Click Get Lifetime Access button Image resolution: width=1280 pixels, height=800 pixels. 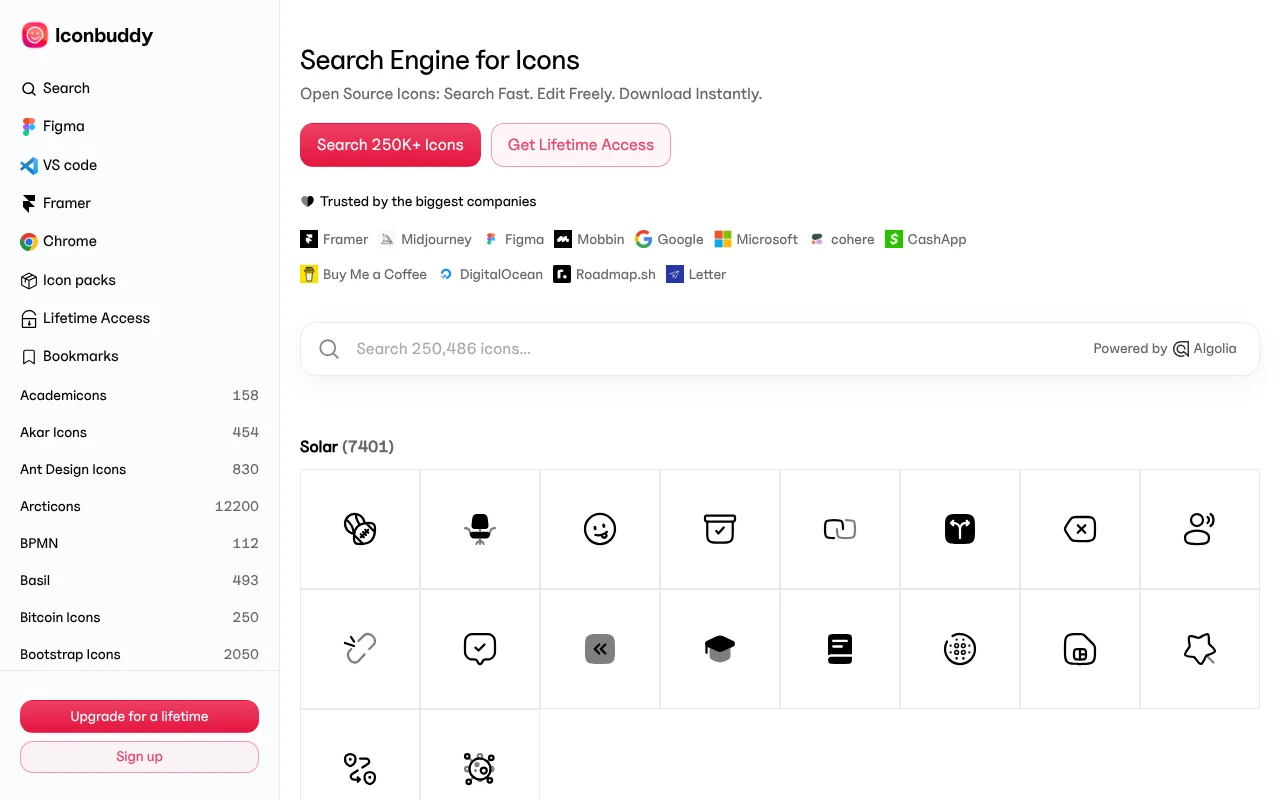[581, 145]
